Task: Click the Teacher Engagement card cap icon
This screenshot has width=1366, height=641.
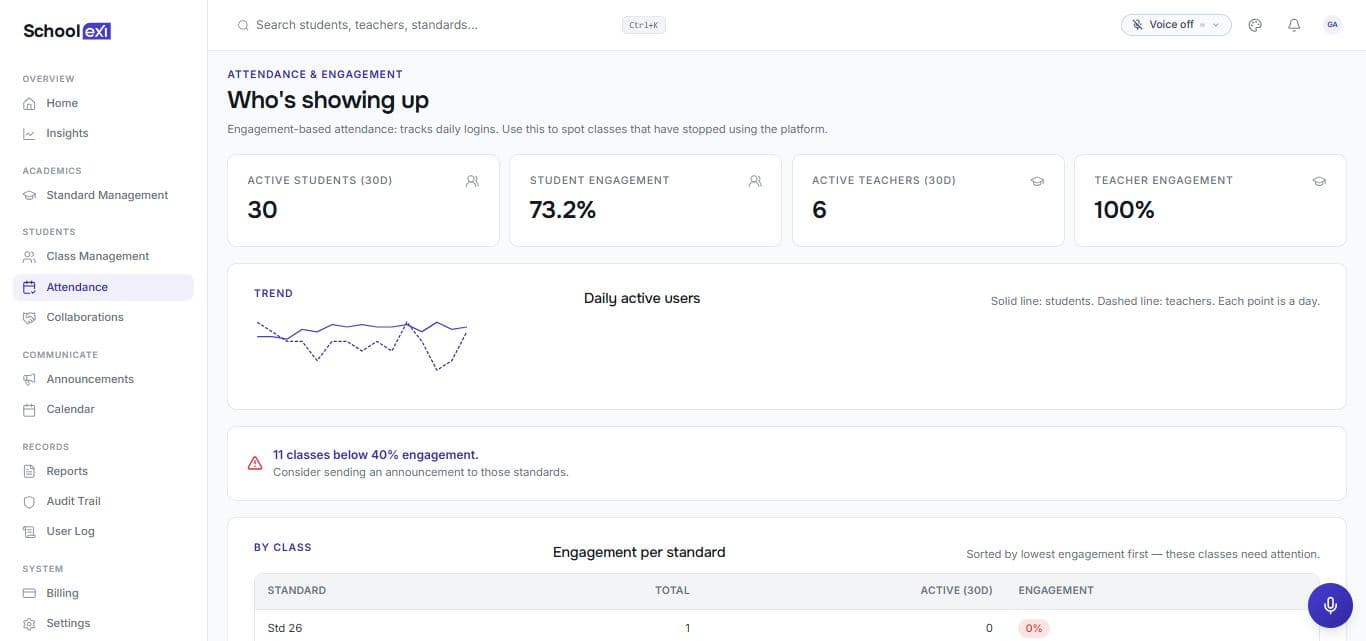Action: click(x=1319, y=181)
